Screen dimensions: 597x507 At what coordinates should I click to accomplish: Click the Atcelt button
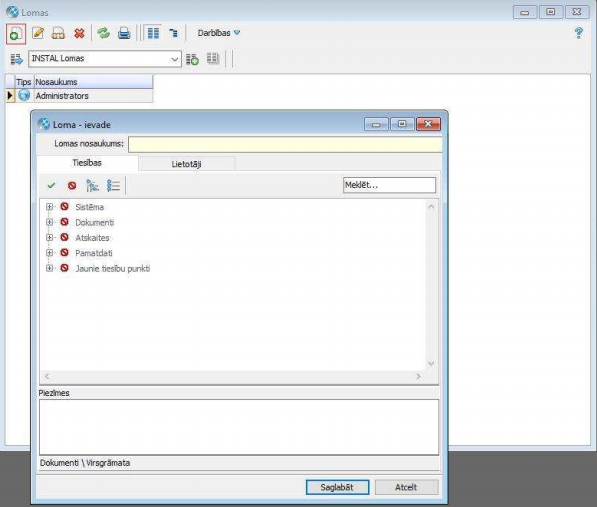406,487
